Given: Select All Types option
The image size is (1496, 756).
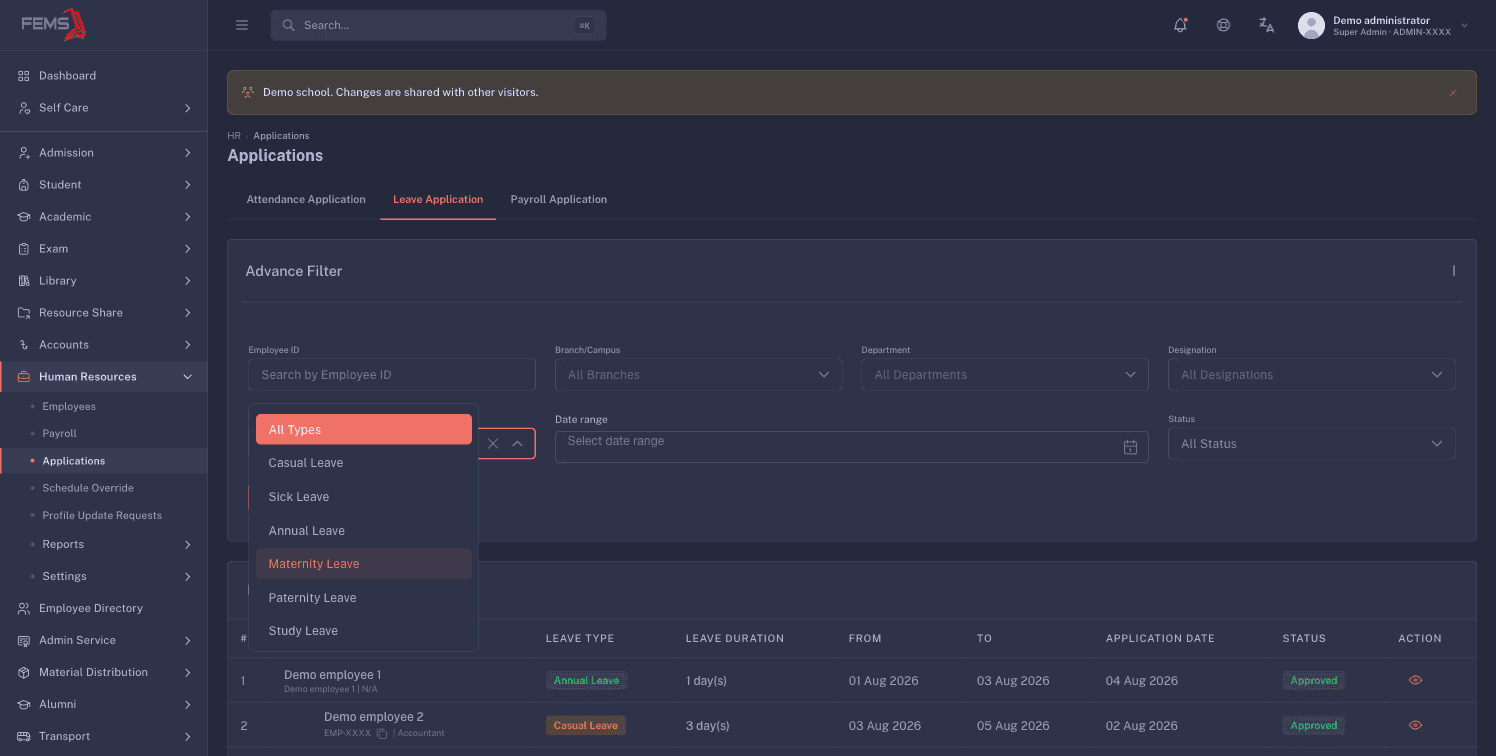Looking at the screenshot, I should coord(364,429).
